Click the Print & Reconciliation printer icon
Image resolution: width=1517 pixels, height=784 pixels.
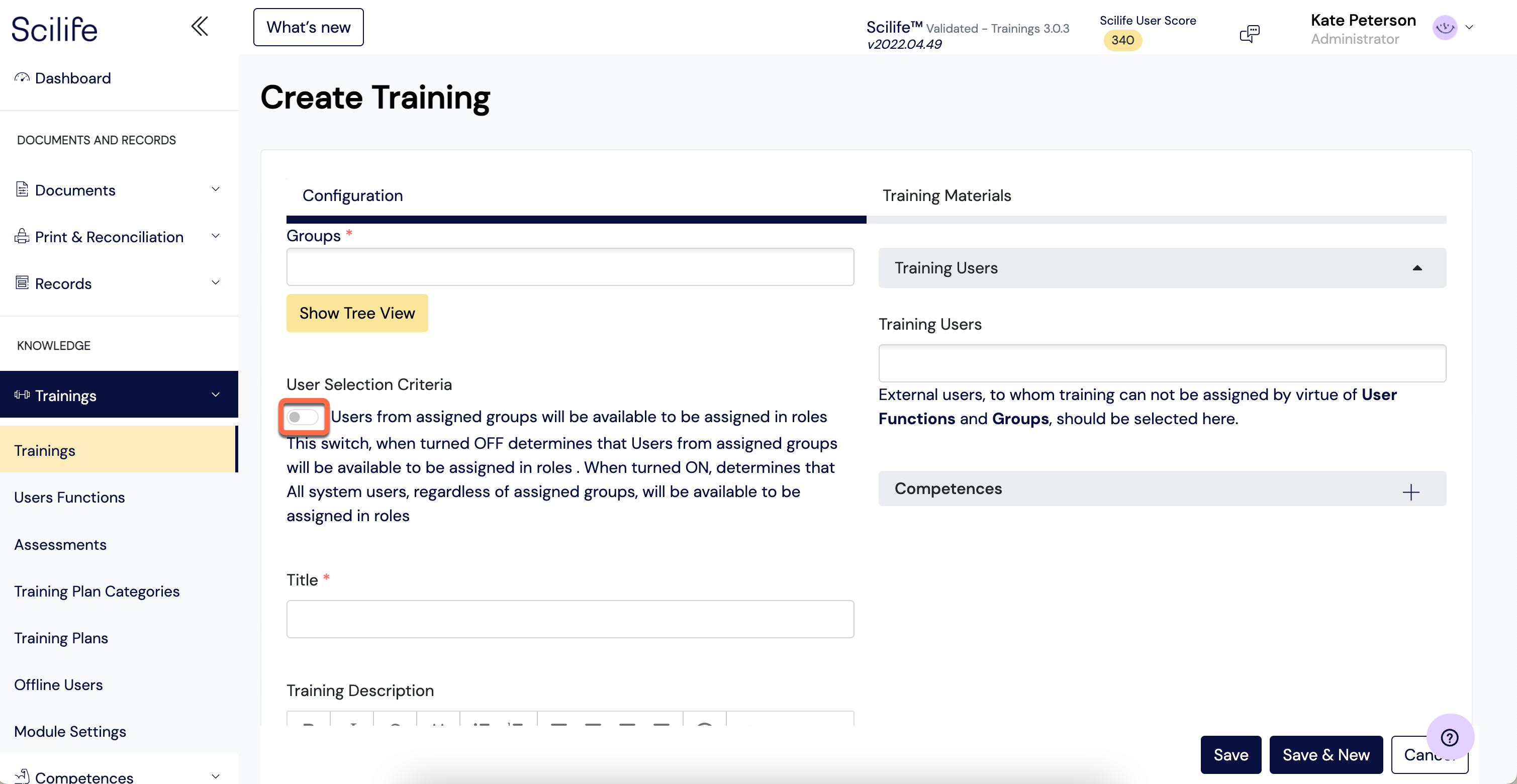(x=22, y=237)
